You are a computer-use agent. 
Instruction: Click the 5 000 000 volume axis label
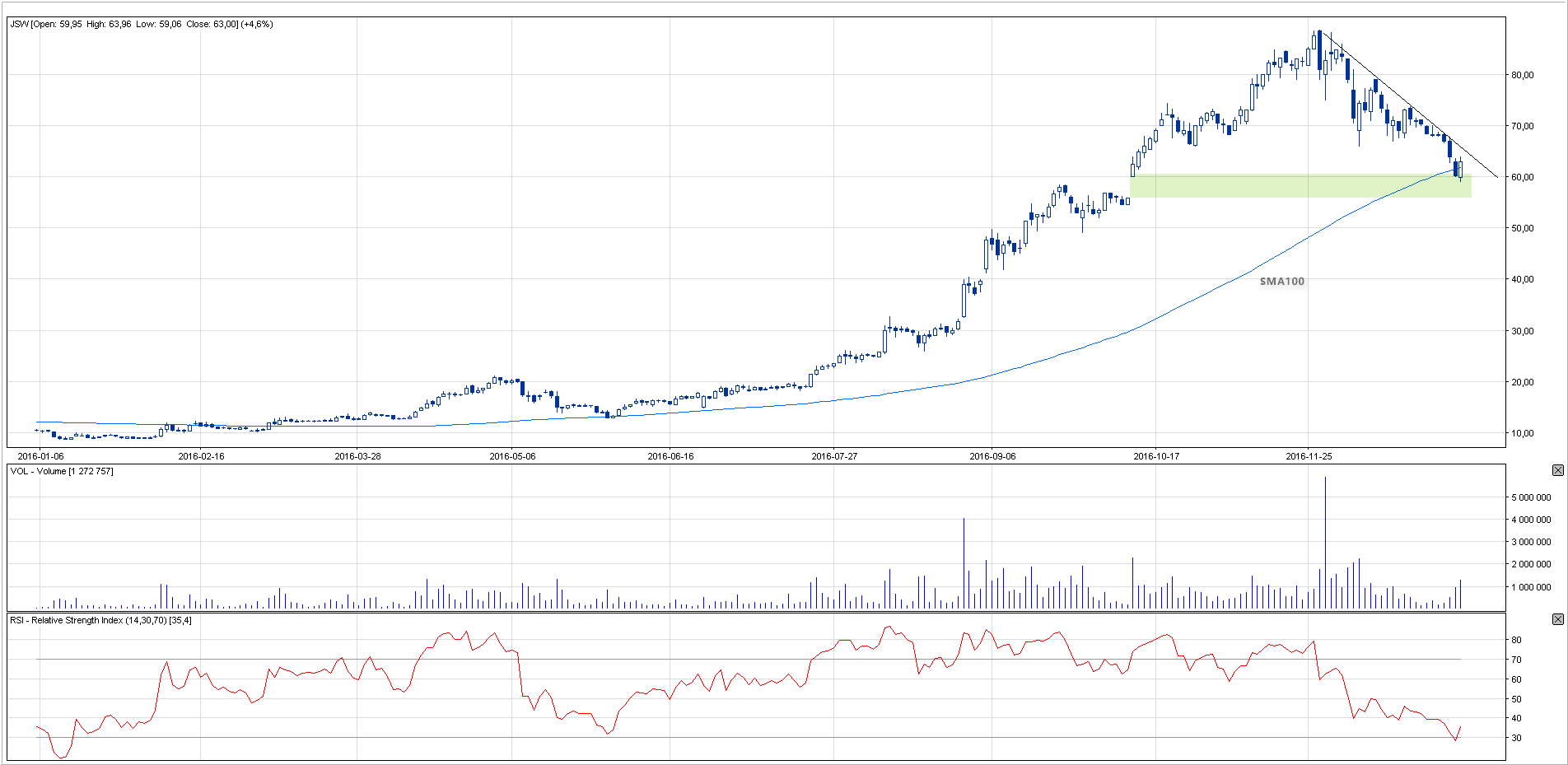pyautogui.click(x=1530, y=497)
